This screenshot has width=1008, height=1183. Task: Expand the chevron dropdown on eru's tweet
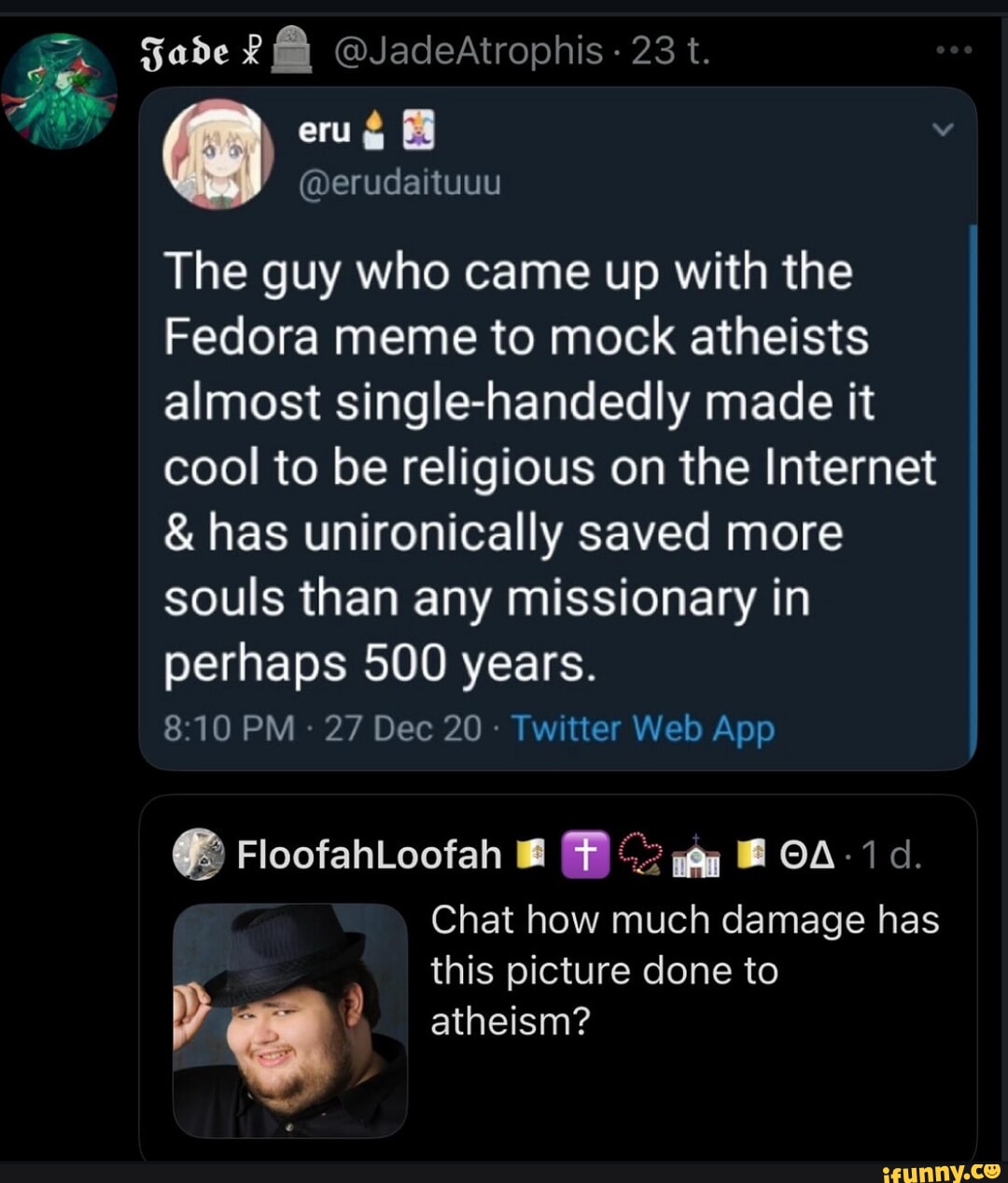click(944, 131)
